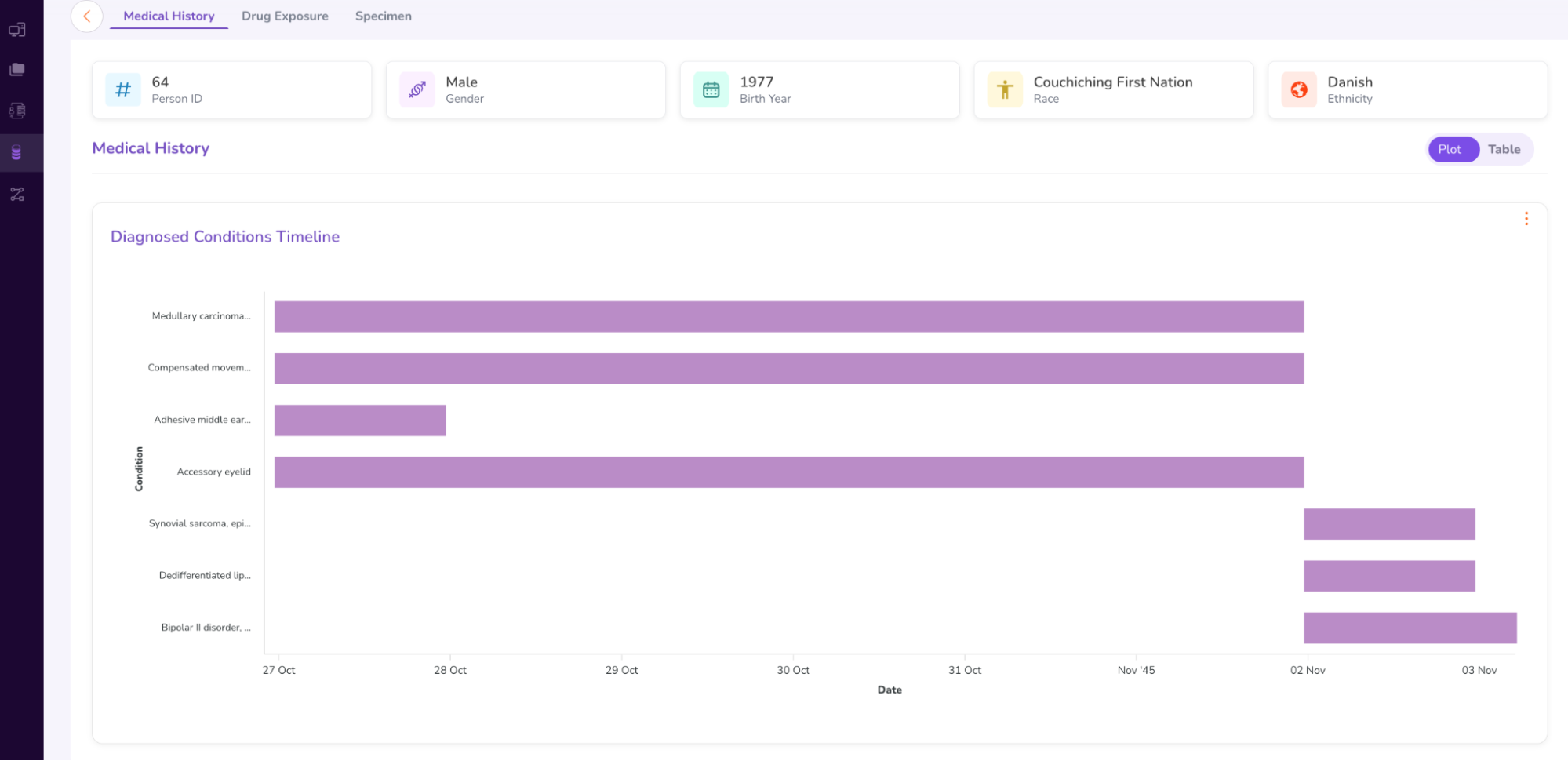Click the Adhesive middle ear bar
Viewport: 1568px width, 761px height.
point(360,421)
